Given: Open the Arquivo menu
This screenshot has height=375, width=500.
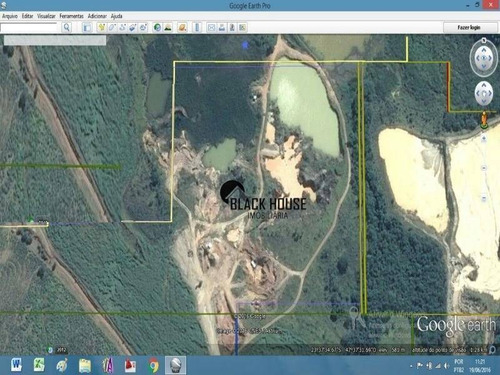Looking at the screenshot, I should (x=10, y=16).
